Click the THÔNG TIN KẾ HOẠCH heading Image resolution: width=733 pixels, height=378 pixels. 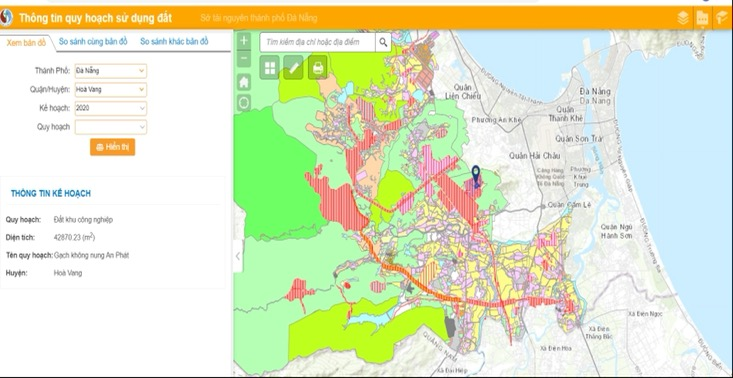(51, 193)
